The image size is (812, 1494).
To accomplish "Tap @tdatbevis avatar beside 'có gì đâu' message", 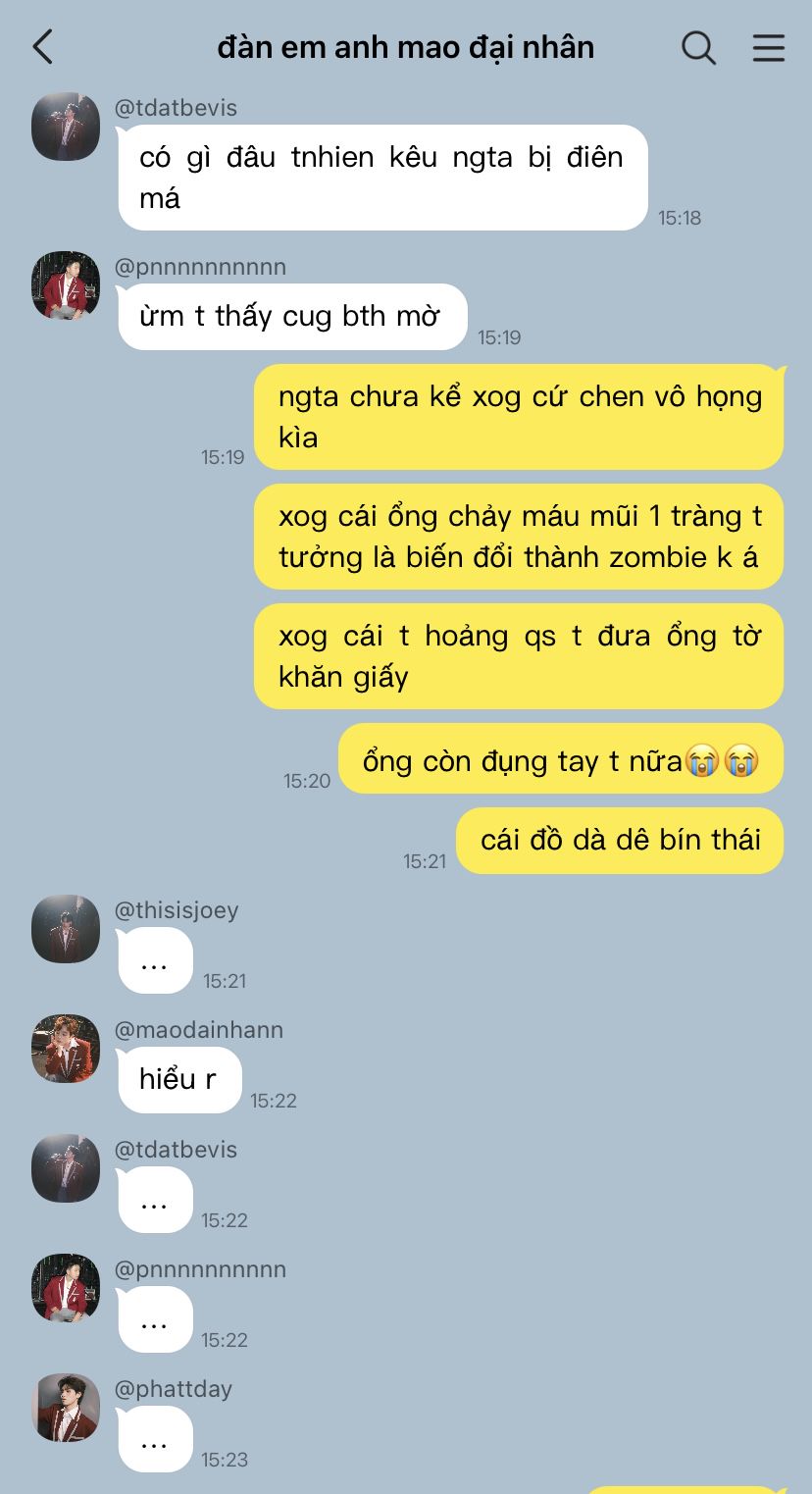I will (66, 127).
